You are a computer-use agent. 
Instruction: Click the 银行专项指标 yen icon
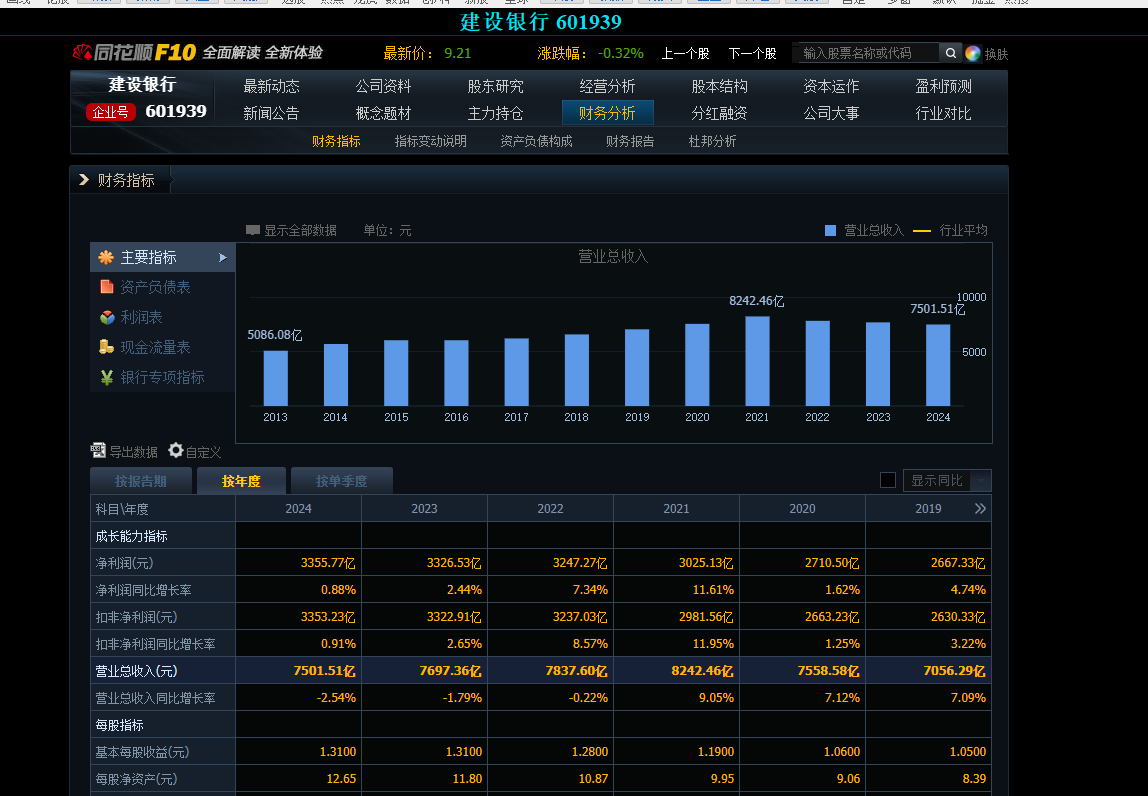coord(107,377)
